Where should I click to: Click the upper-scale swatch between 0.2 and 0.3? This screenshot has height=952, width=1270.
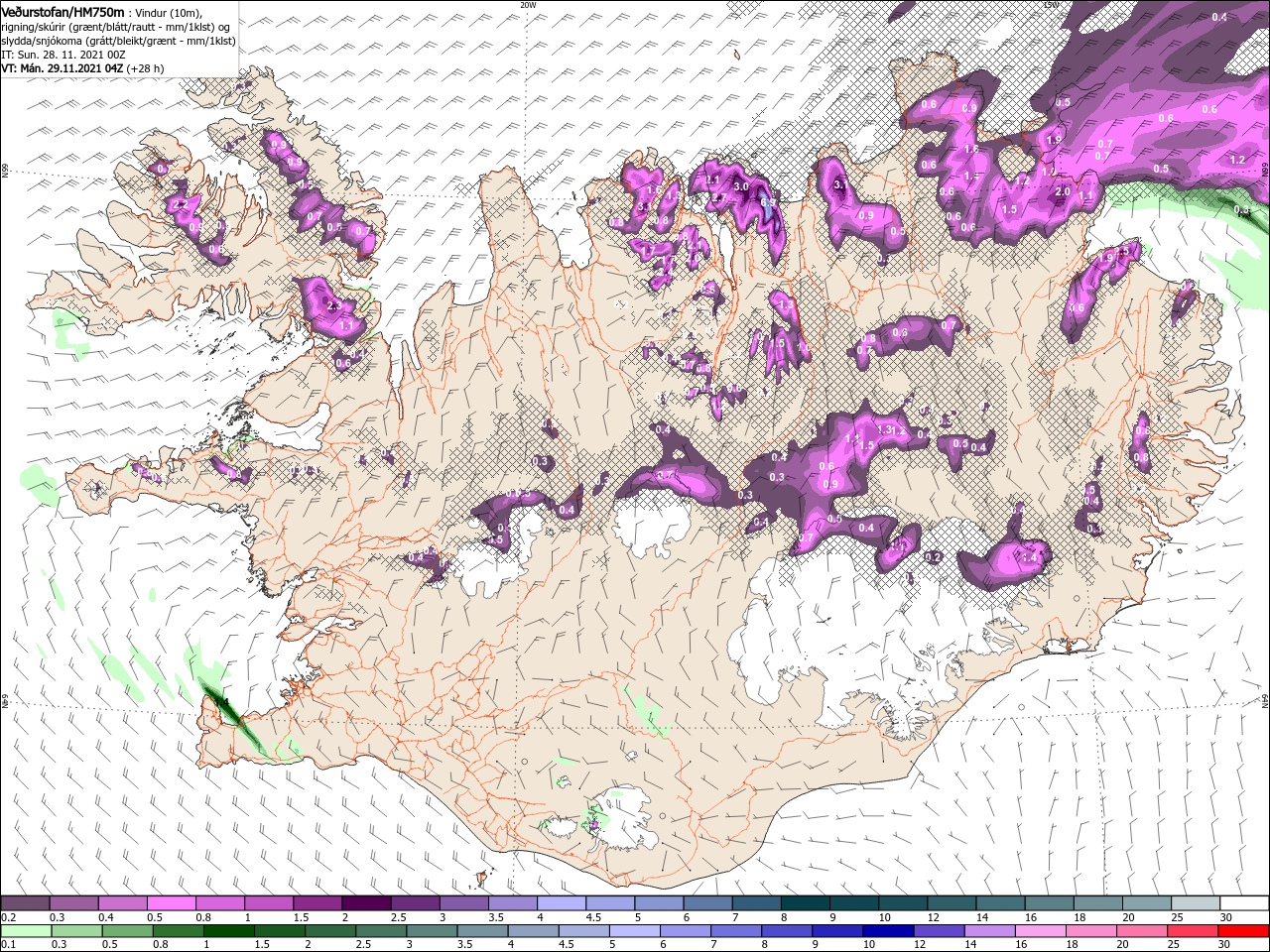[x=25, y=903]
